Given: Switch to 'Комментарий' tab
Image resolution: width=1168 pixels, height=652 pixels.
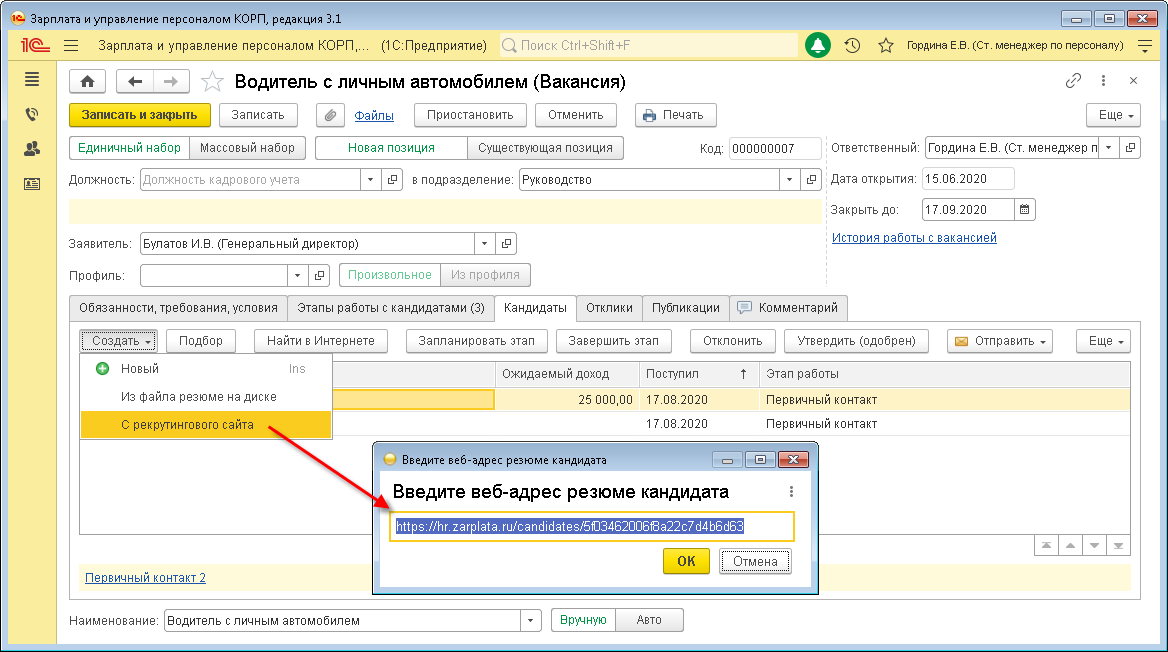Looking at the screenshot, I should tap(788, 308).
